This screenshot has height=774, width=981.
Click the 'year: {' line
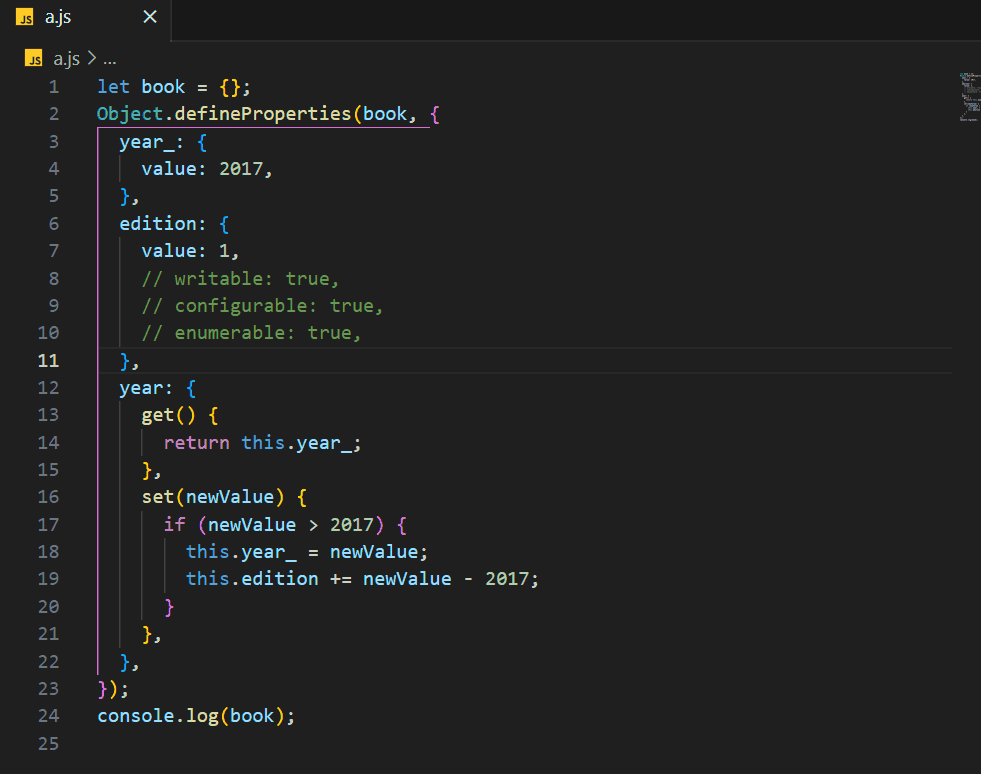pos(158,389)
